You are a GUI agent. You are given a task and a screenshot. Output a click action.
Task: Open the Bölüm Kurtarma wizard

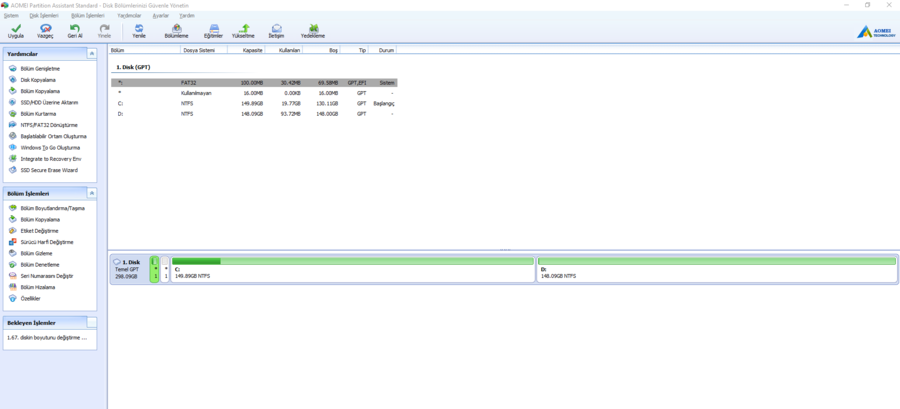[x=38, y=114]
